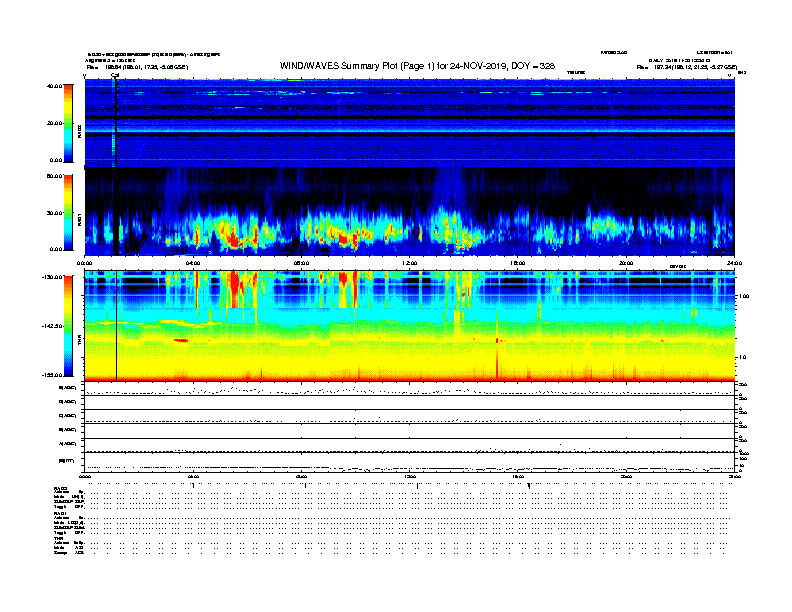
Task: Click the 60.00 label on RAD1 scale
Action: pyautogui.click(x=55, y=176)
